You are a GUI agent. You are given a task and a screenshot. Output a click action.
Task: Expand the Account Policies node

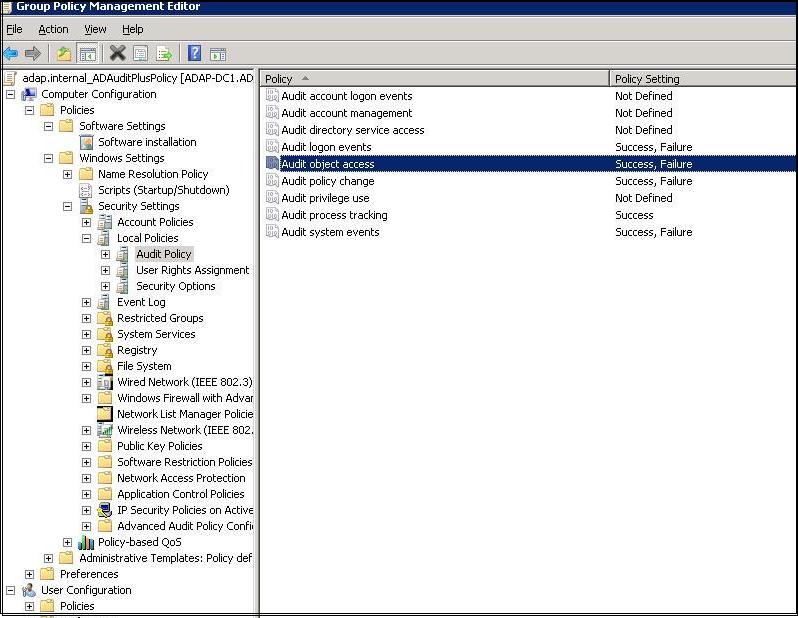click(87, 222)
